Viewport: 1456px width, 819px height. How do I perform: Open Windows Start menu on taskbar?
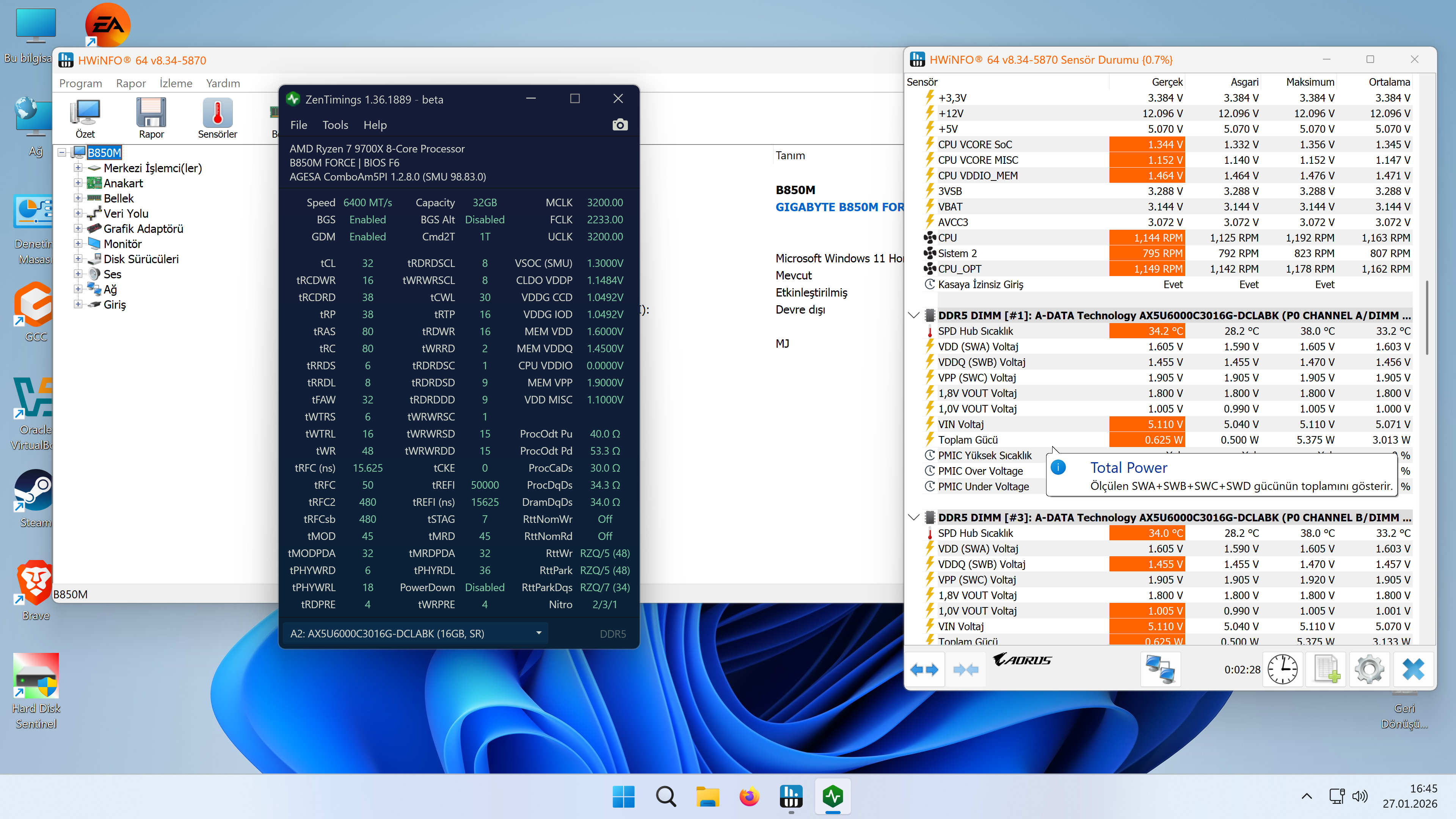click(623, 797)
